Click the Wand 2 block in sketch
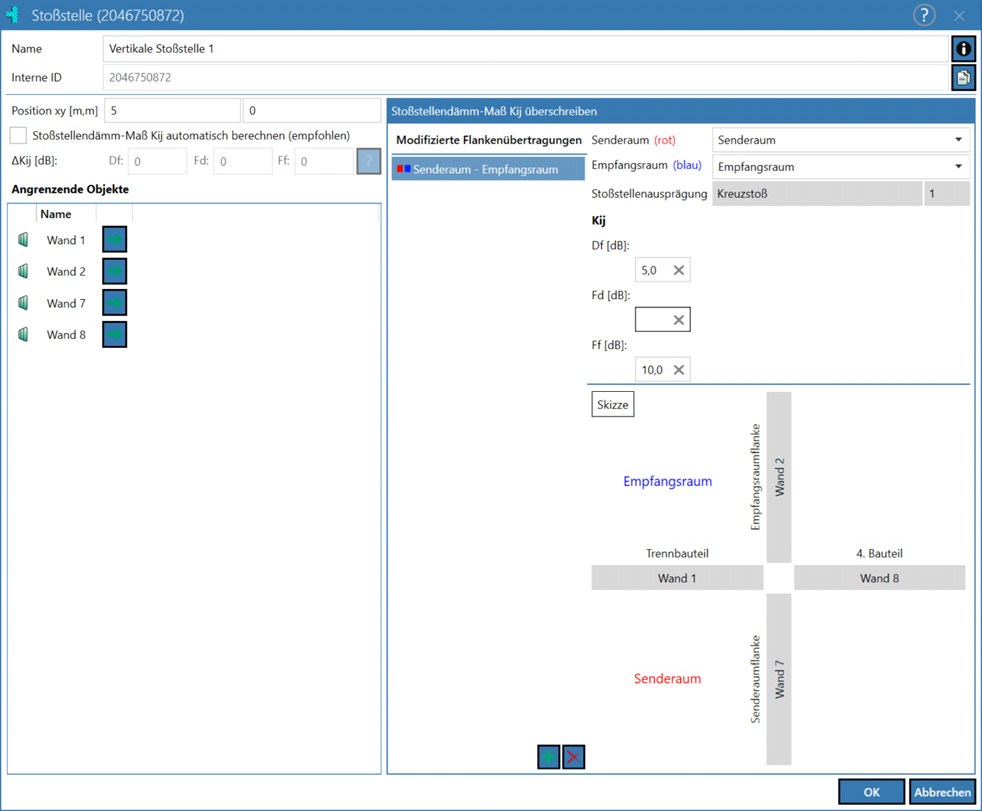The image size is (982, 811). pos(779,477)
